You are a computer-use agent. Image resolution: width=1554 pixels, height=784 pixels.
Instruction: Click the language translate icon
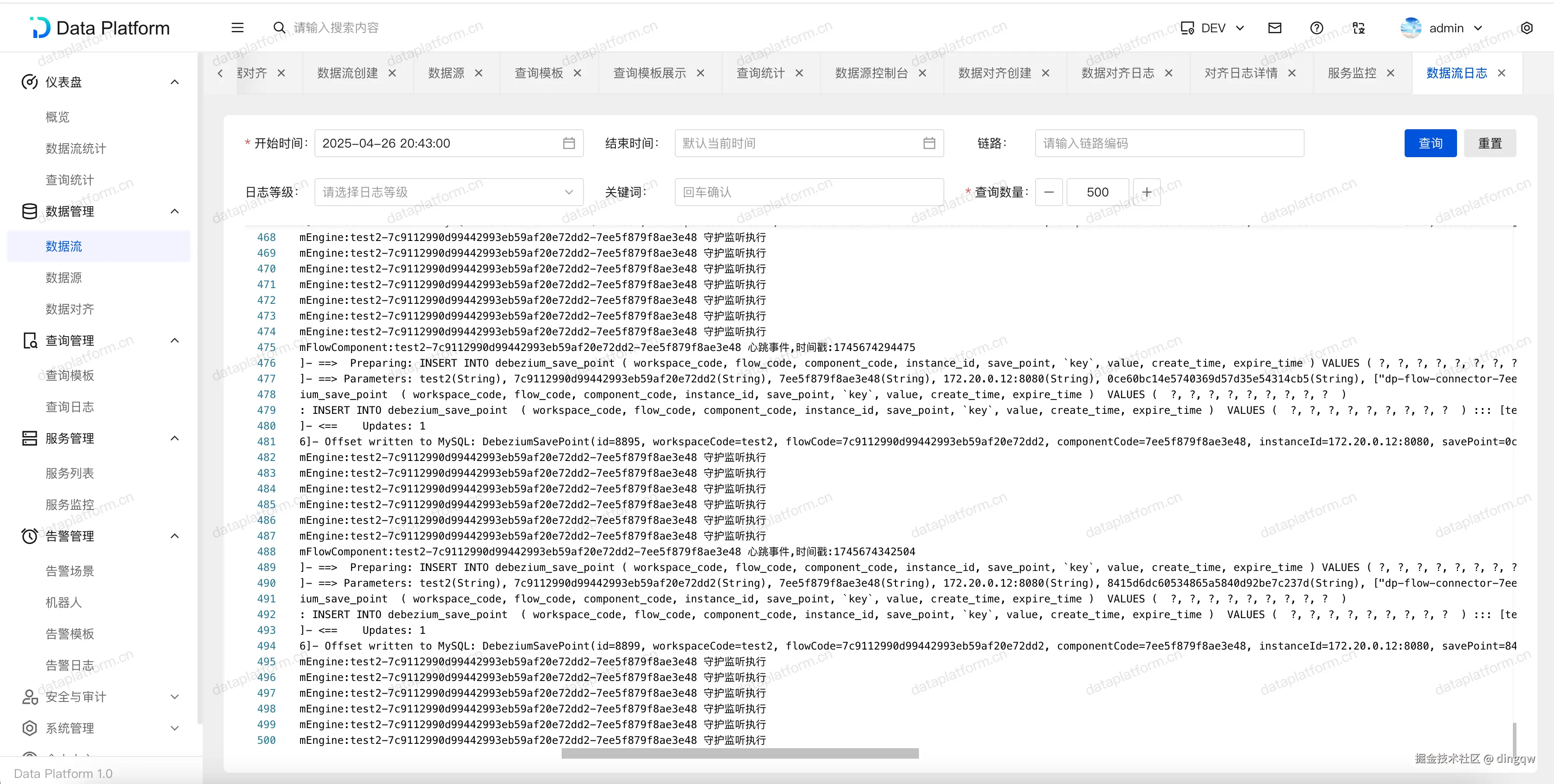(1358, 28)
